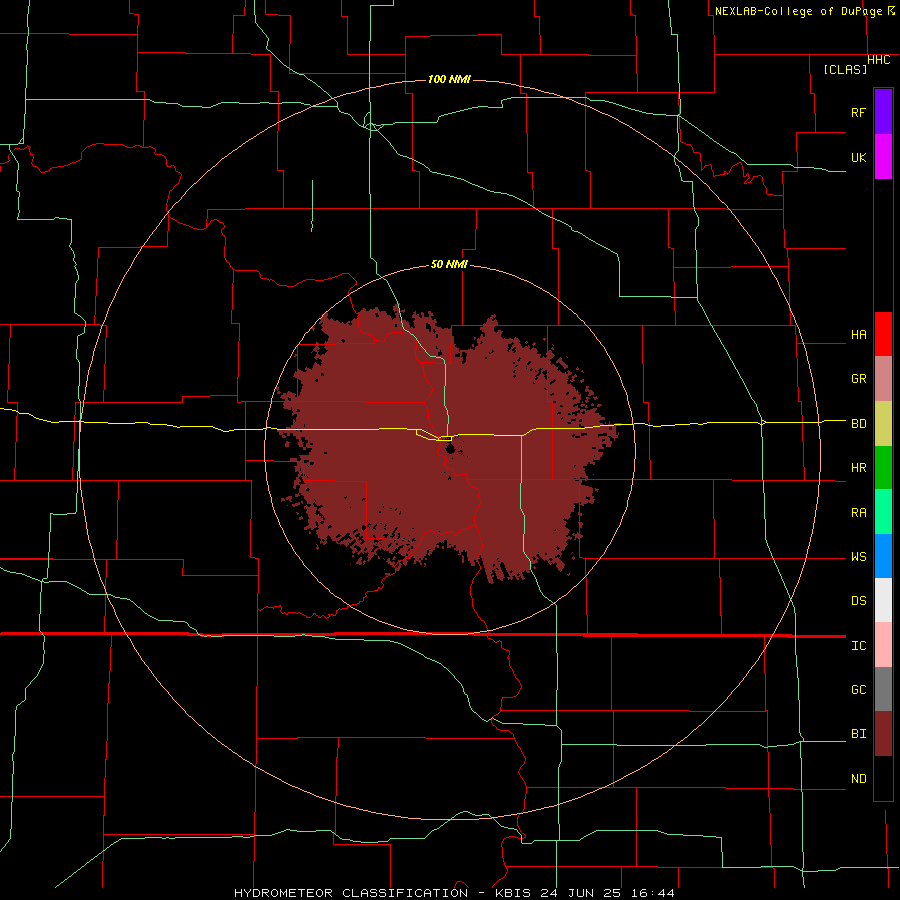Click the IC legend label
The image size is (900, 900).
pyautogui.click(x=858, y=646)
